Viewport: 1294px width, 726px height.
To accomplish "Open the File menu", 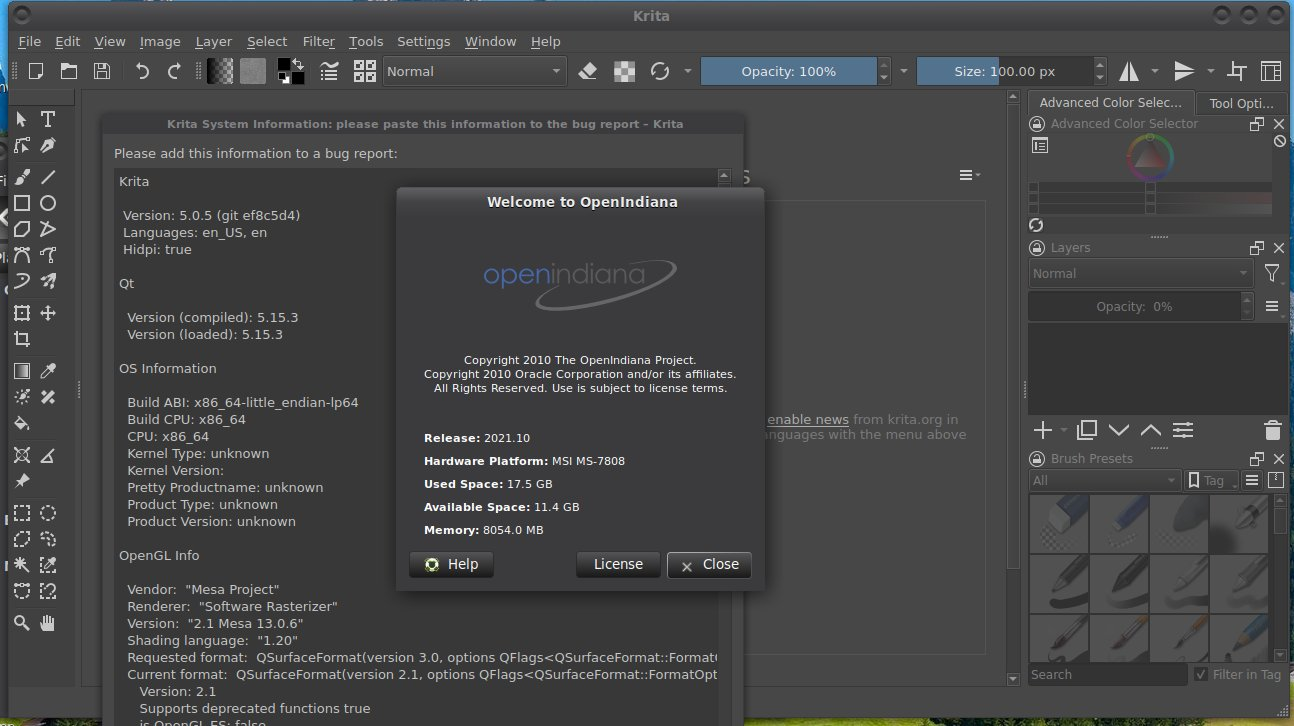I will (x=30, y=41).
